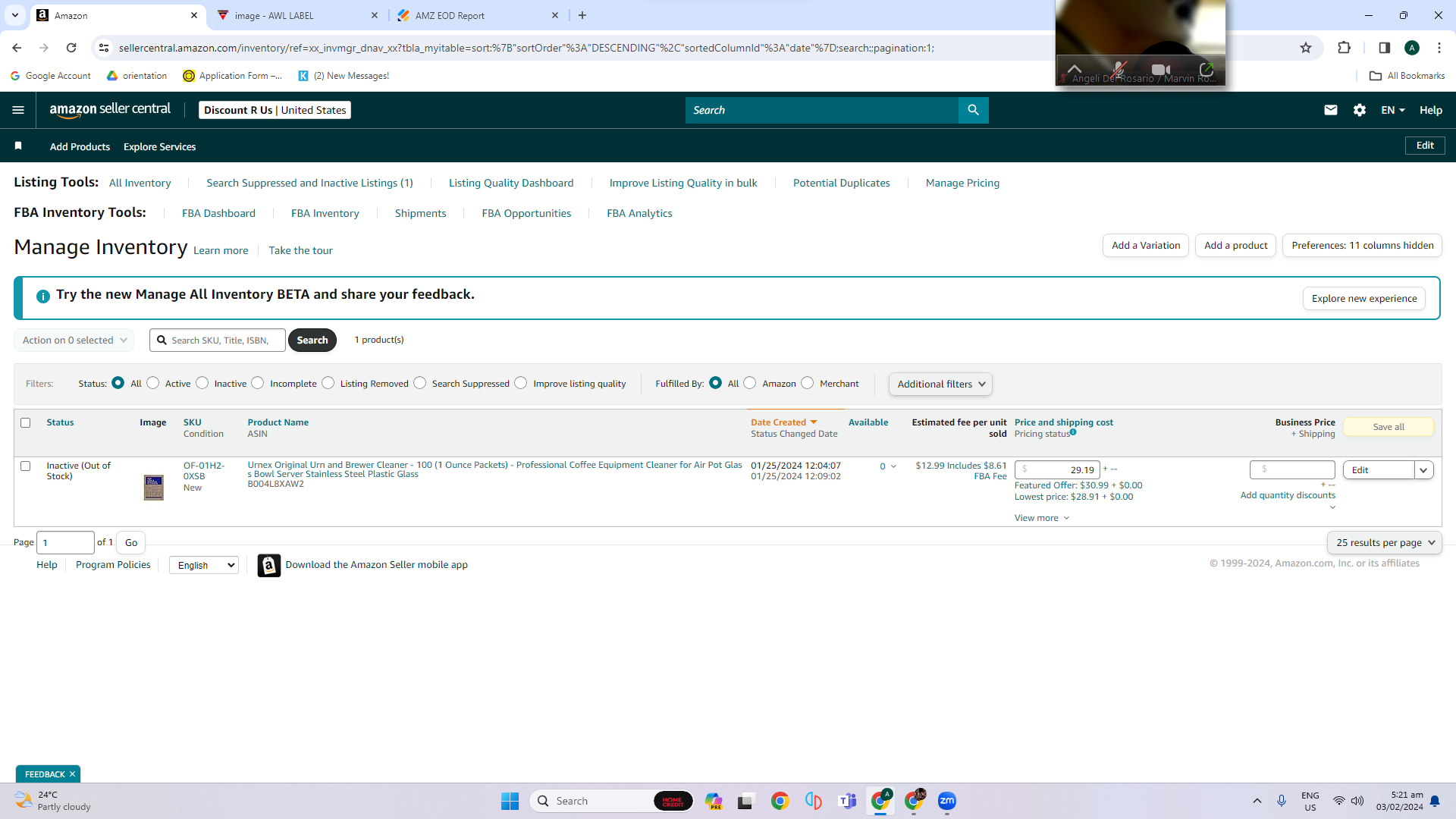Open a new browser tab

(x=582, y=15)
